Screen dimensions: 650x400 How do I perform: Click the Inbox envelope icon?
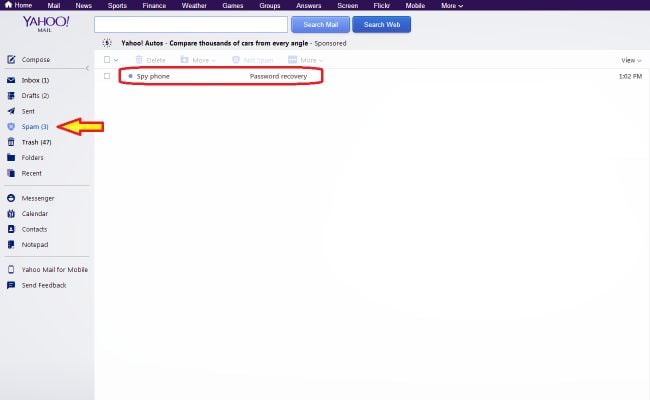click(11, 80)
